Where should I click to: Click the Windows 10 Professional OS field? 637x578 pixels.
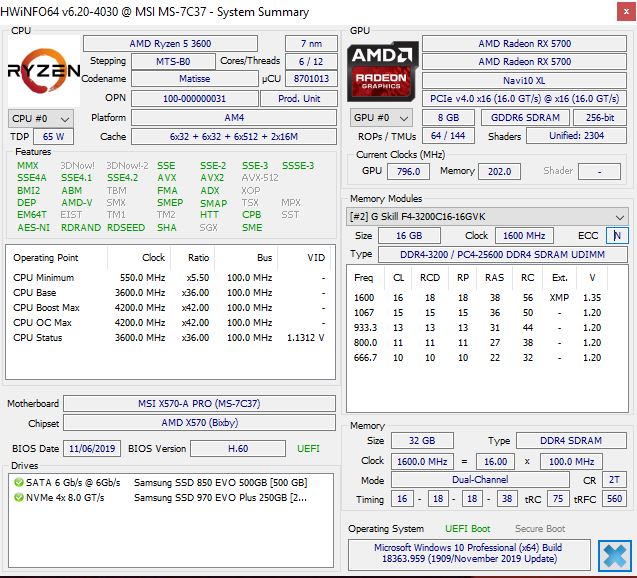click(x=469, y=553)
